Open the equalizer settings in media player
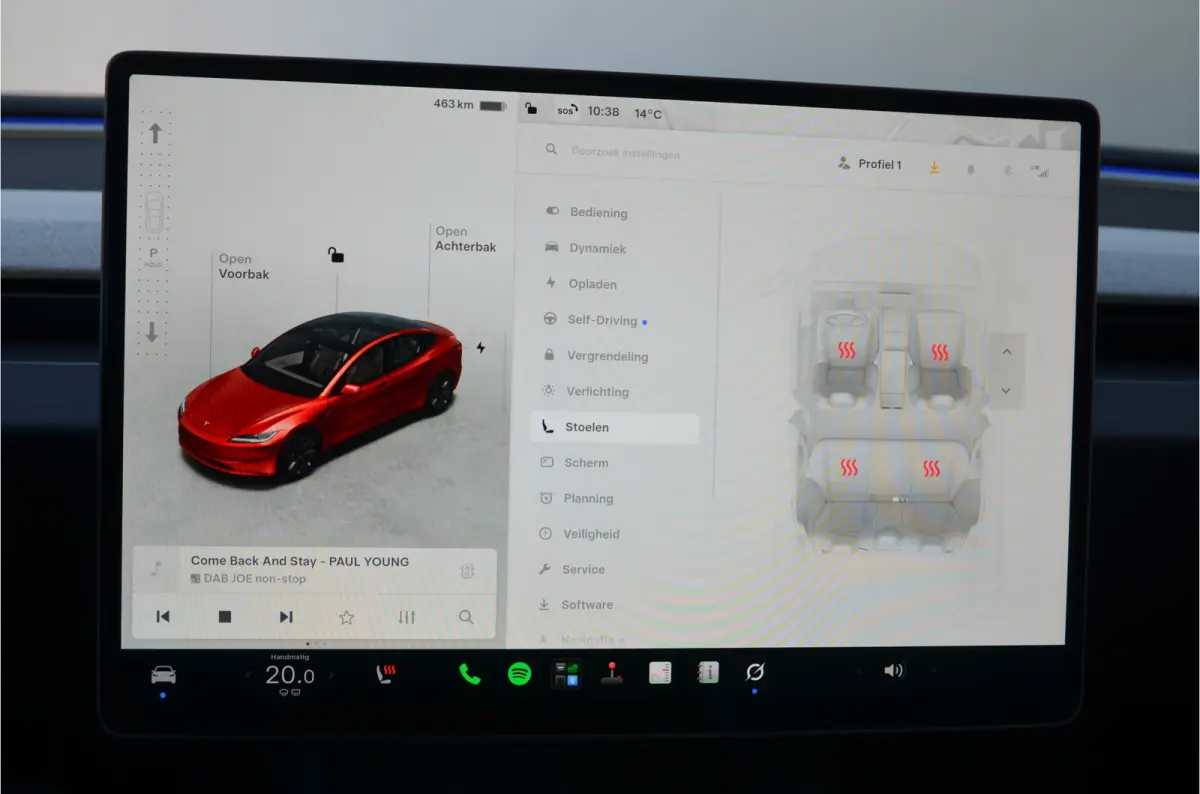Image resolution: width=1200 pixels, height=794 pixels. coord(406,617)
